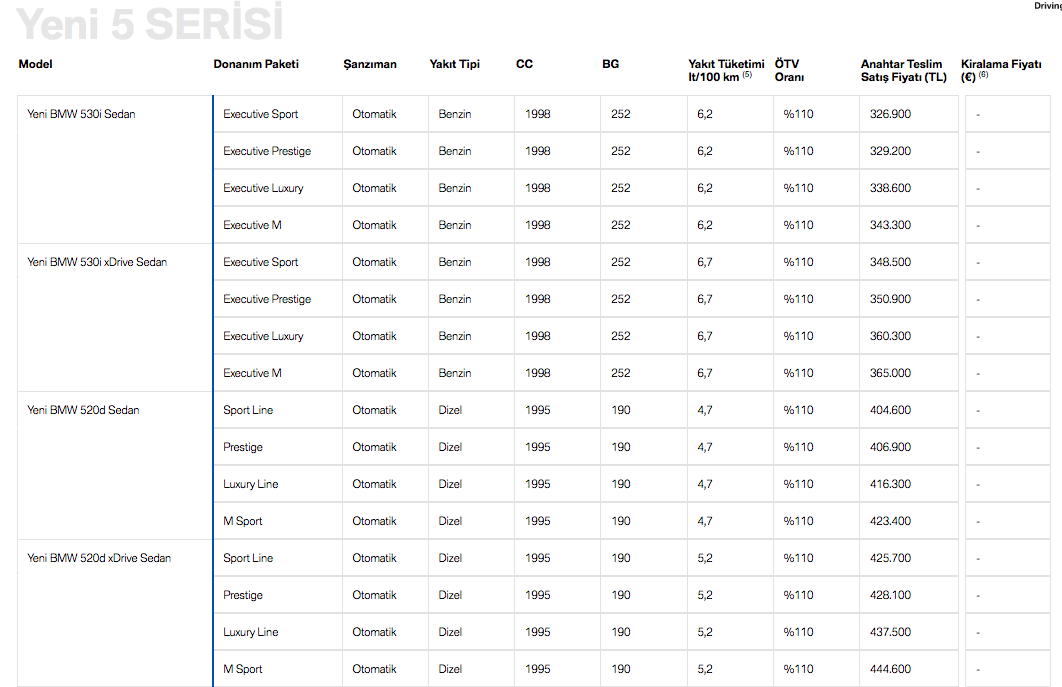Click "Executive Sport" in the 326.900 row
This screenshot has height=687, width=1062.
(261, 114)
